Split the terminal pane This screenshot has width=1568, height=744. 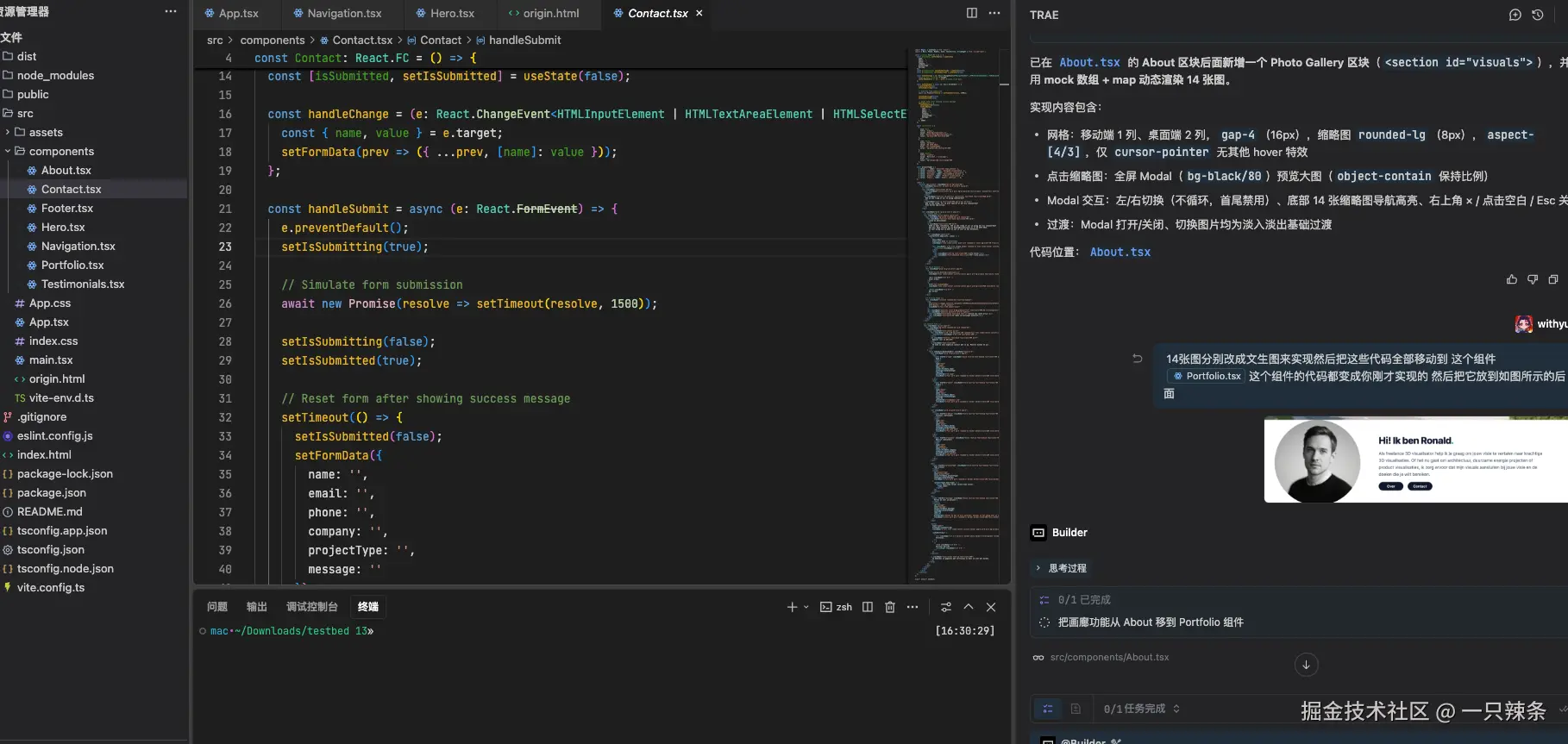pos(868,607)
